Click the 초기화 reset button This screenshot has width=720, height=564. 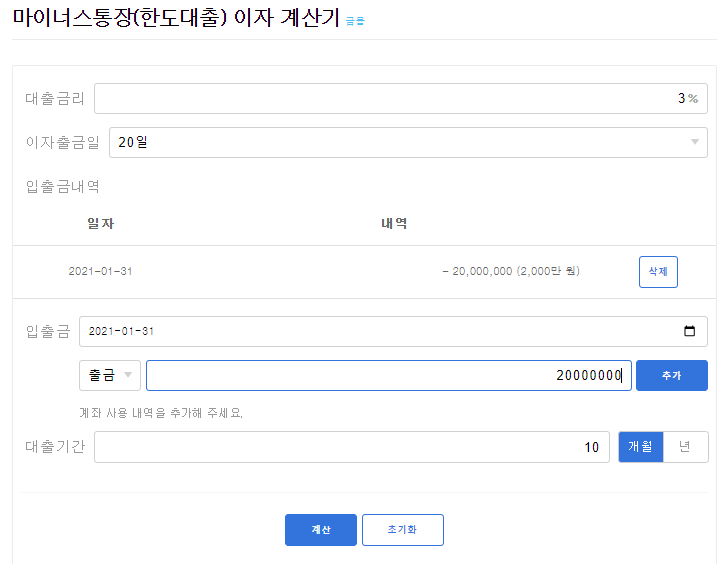(402, 530)
